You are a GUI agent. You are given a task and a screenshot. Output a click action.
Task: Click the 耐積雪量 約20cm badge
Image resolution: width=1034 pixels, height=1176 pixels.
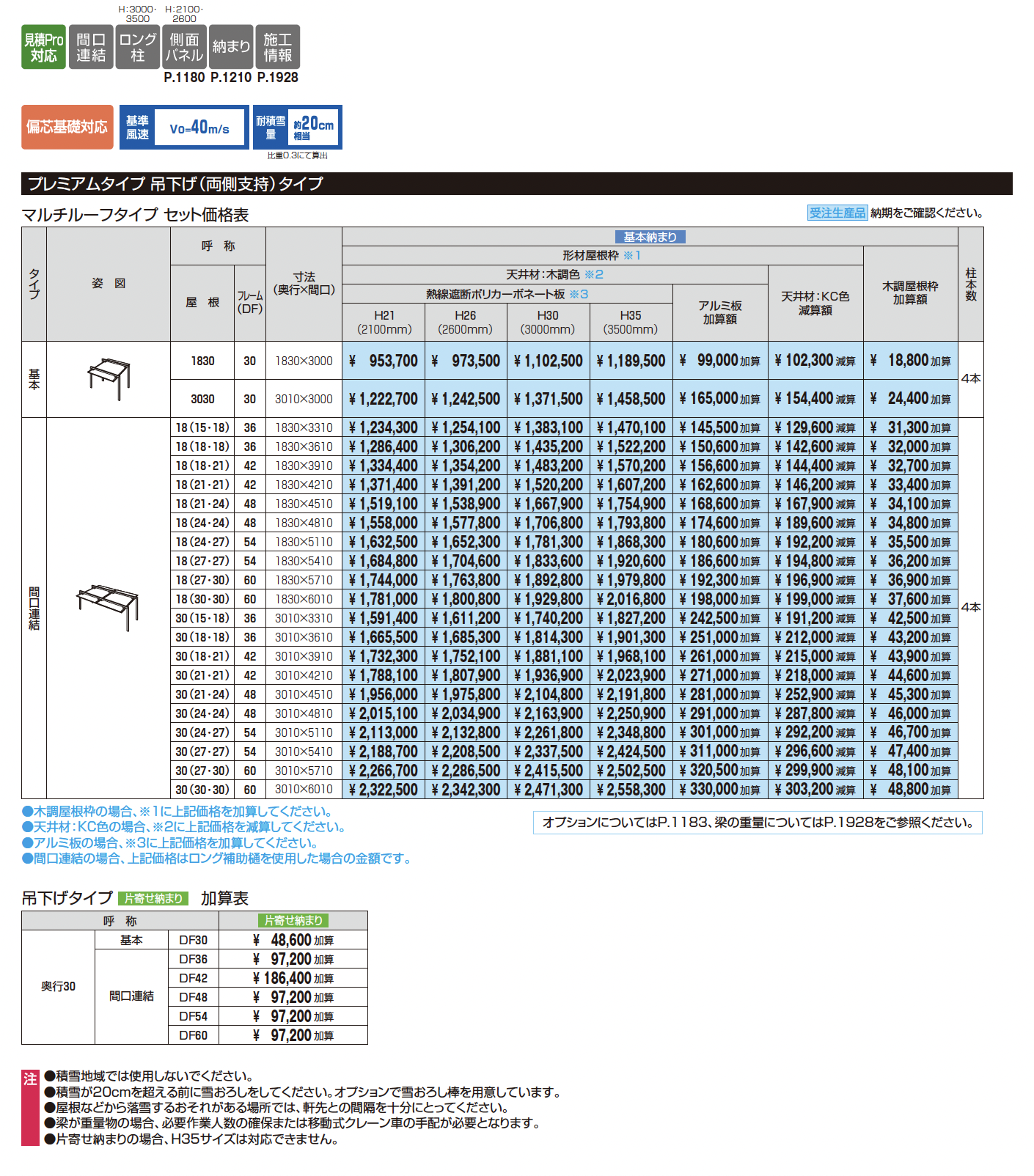pos(298,127)
